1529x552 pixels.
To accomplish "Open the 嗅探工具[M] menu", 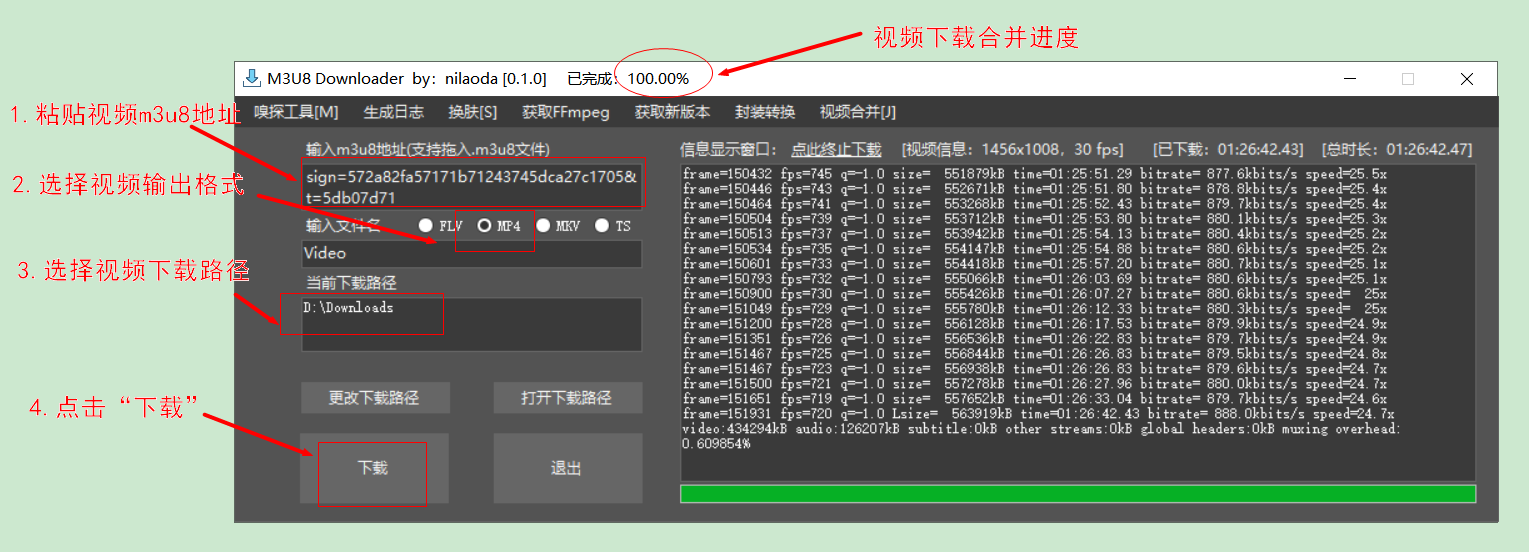I will [x=296, y=112].
